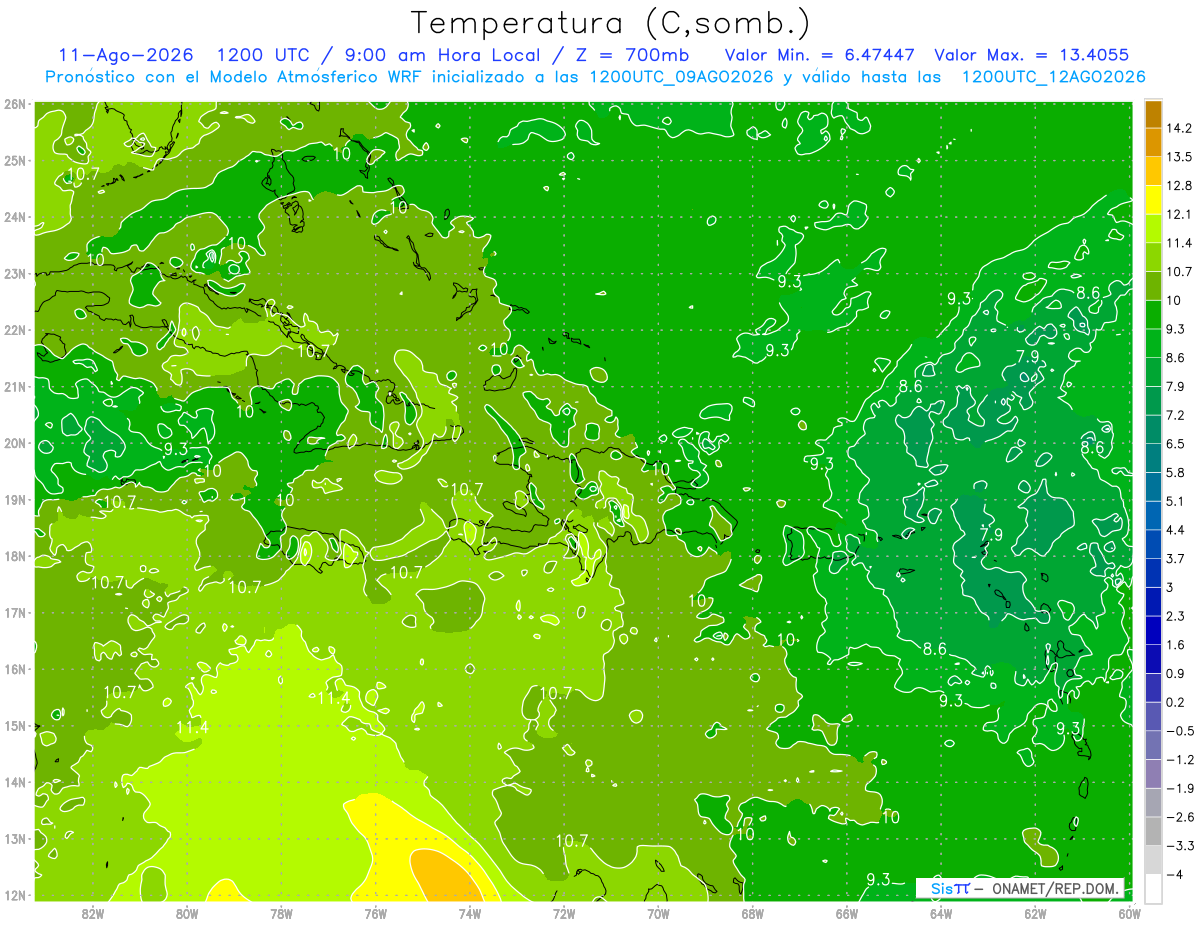Click 'Valor Min. = 6.47447' in header

(820, 55)
